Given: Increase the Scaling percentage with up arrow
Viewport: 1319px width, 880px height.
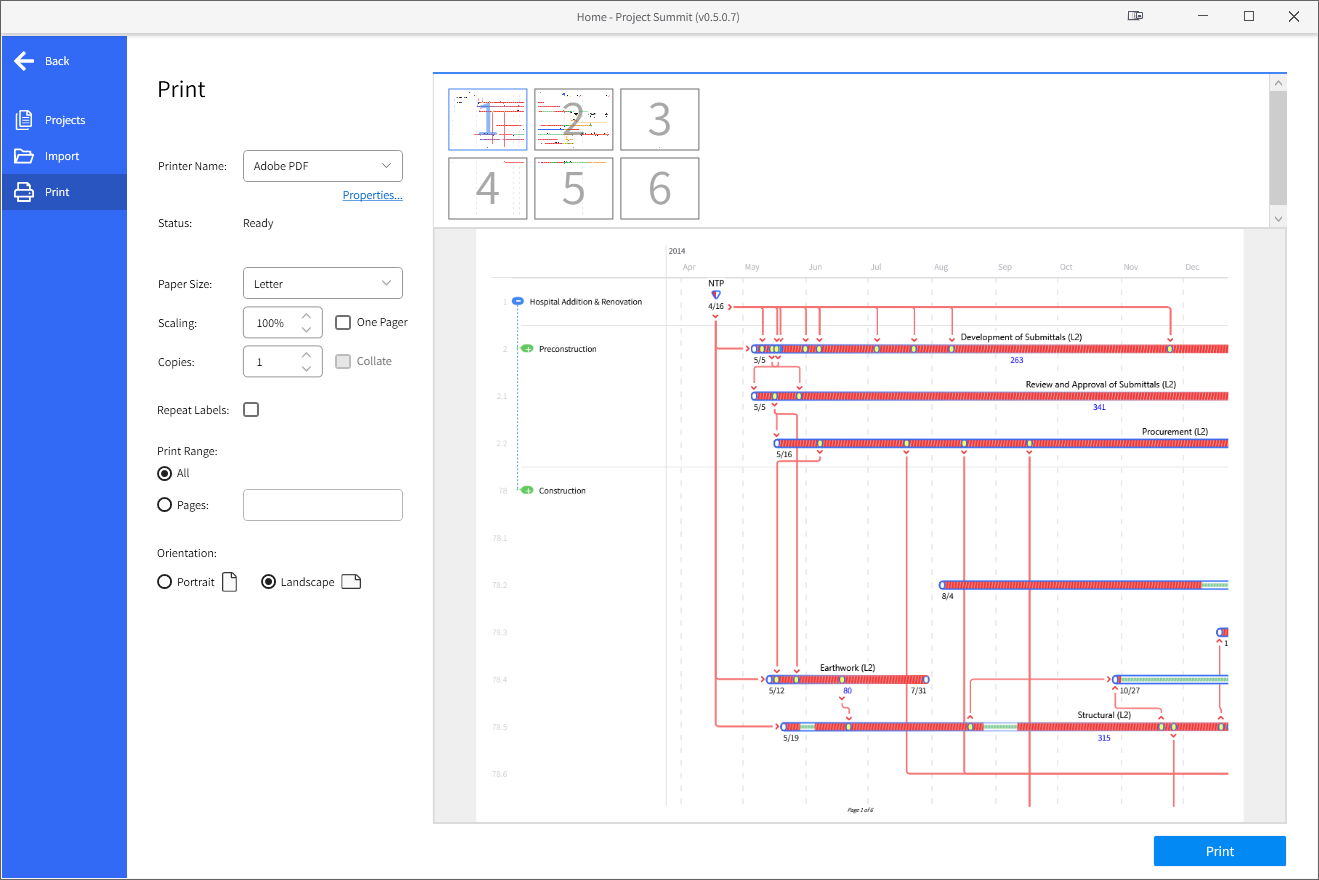Looking at the screenshot, I should [307, 316].
